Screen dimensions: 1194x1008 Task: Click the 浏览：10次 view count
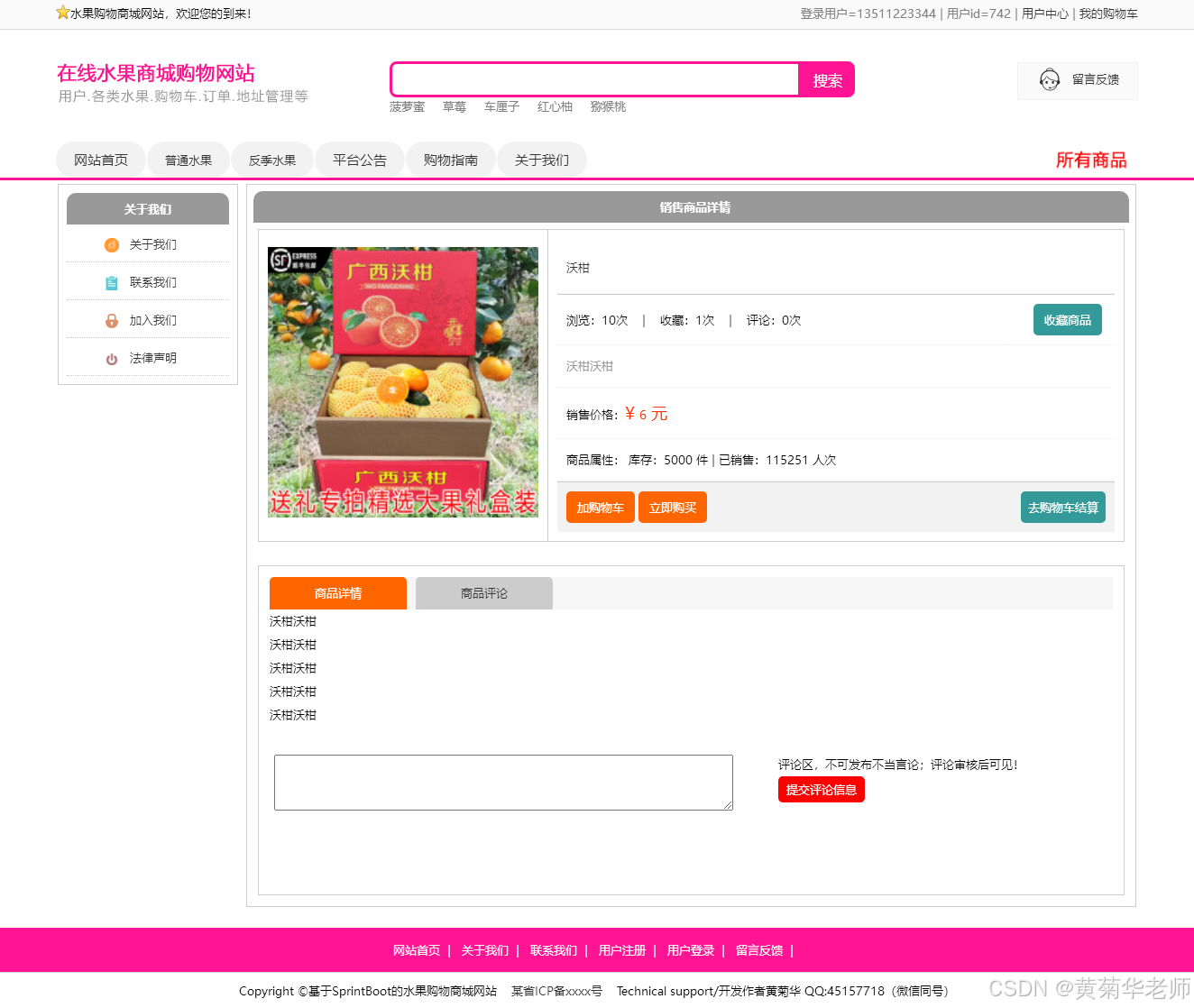pos(597,320)
